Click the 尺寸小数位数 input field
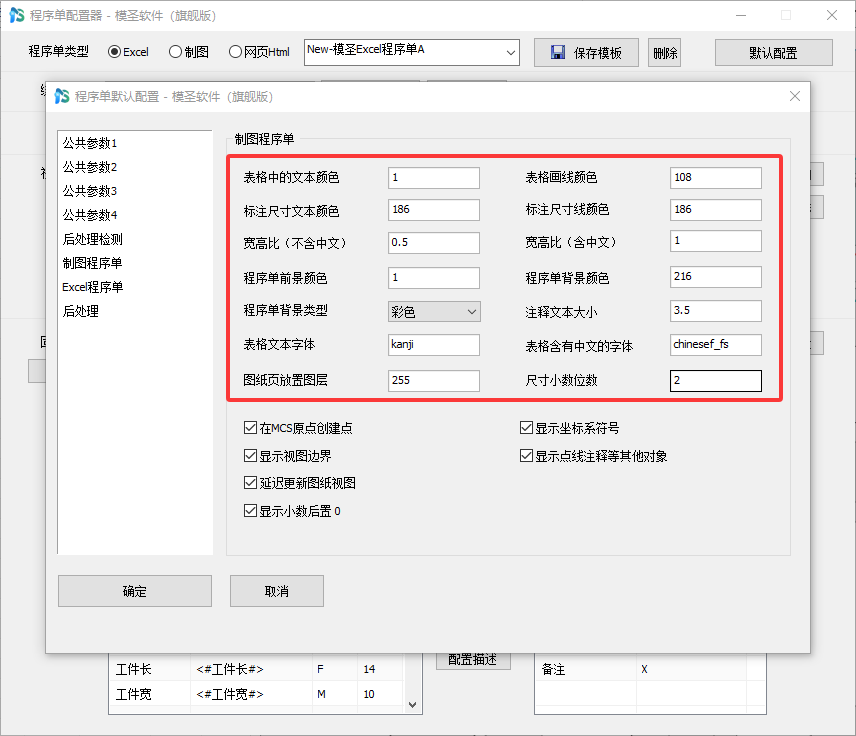856x736 pixels. tap(716, 381)
